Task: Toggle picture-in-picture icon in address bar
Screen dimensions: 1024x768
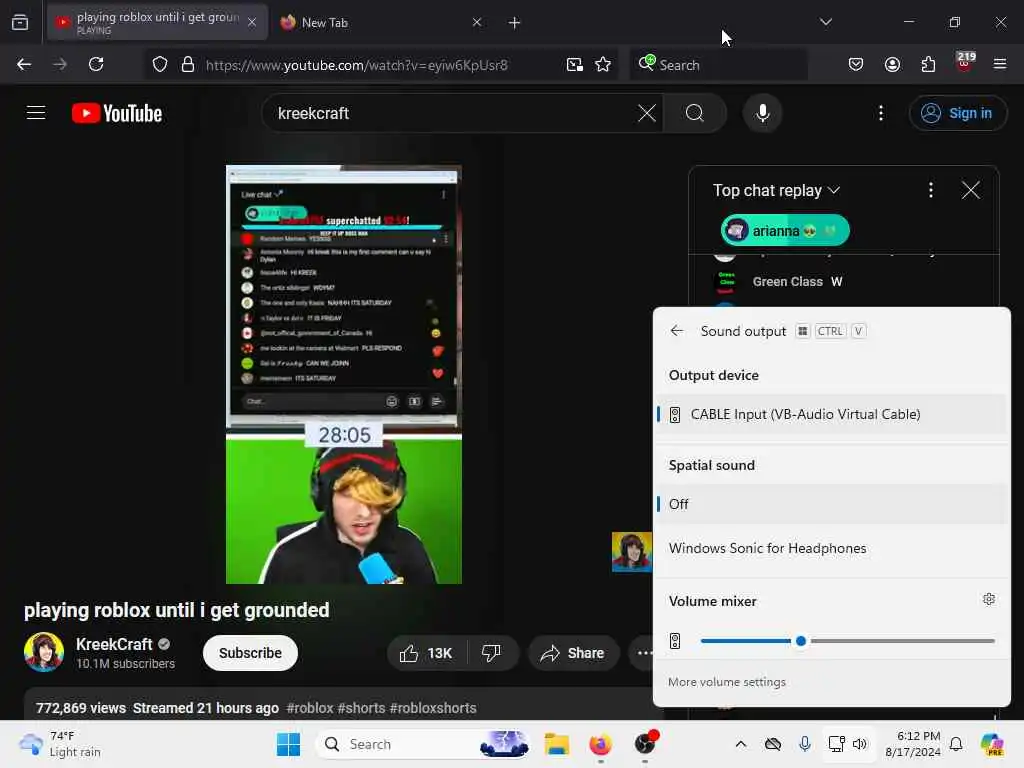Action: coord(575,65)
